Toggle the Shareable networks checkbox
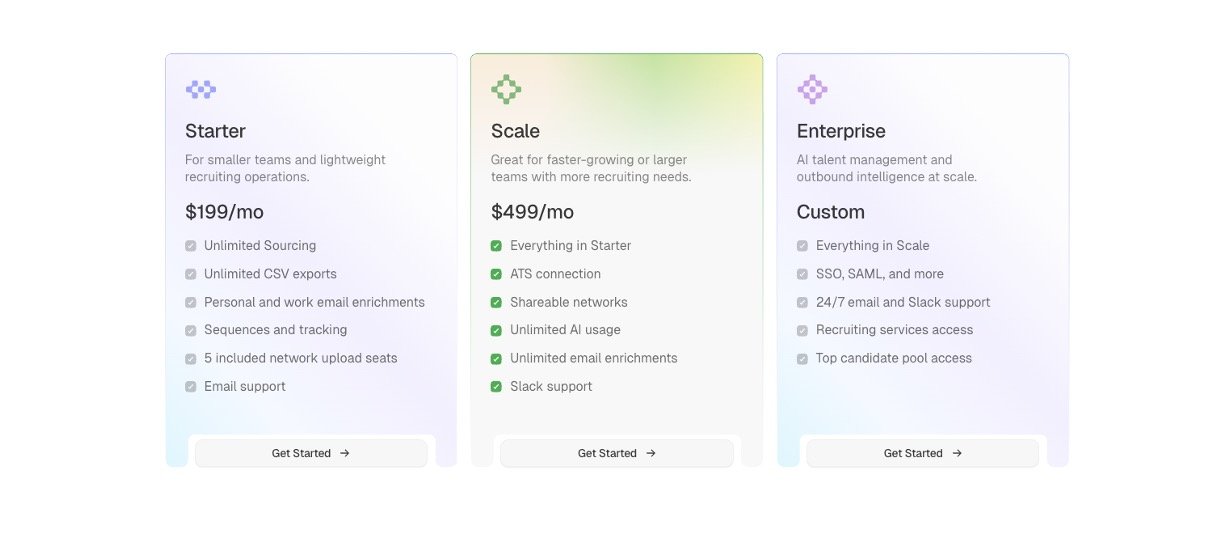1226x548 pixels. point(496,302)
